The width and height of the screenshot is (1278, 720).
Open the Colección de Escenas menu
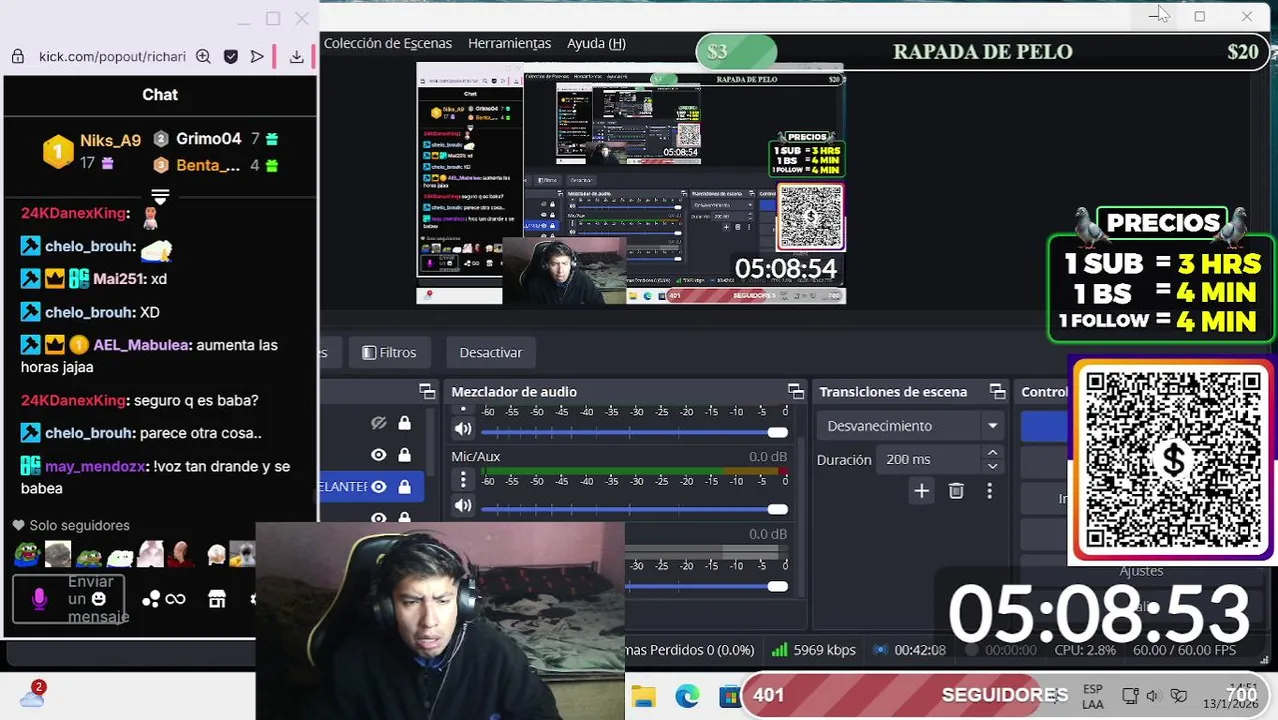pyautogui.click(x=388, y=43)
